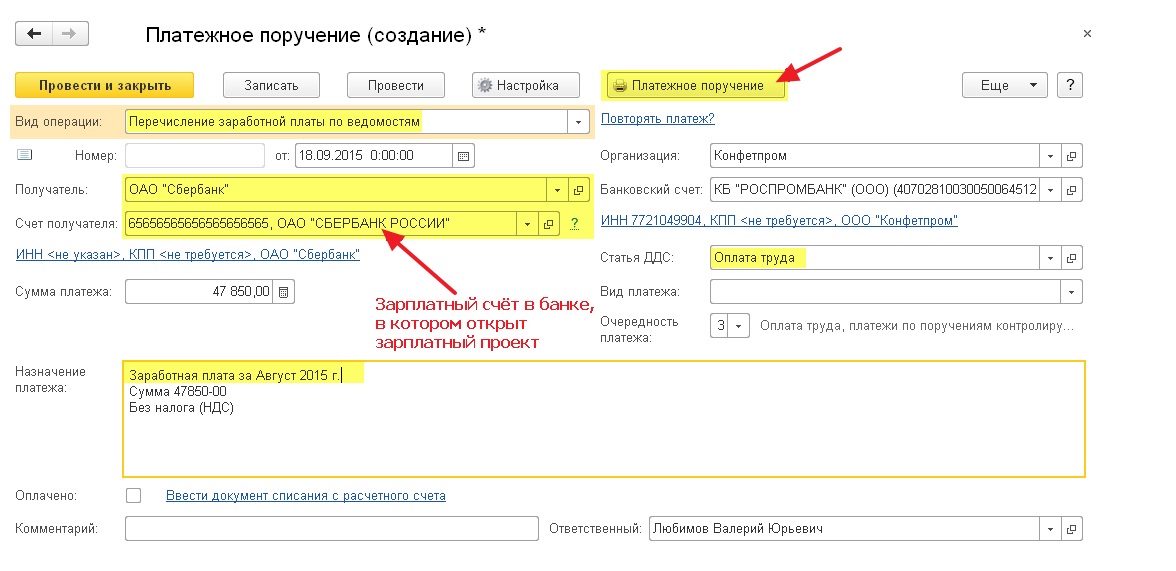Focus the Комментарий input field

pyautogui.click(x=332, y=528)
